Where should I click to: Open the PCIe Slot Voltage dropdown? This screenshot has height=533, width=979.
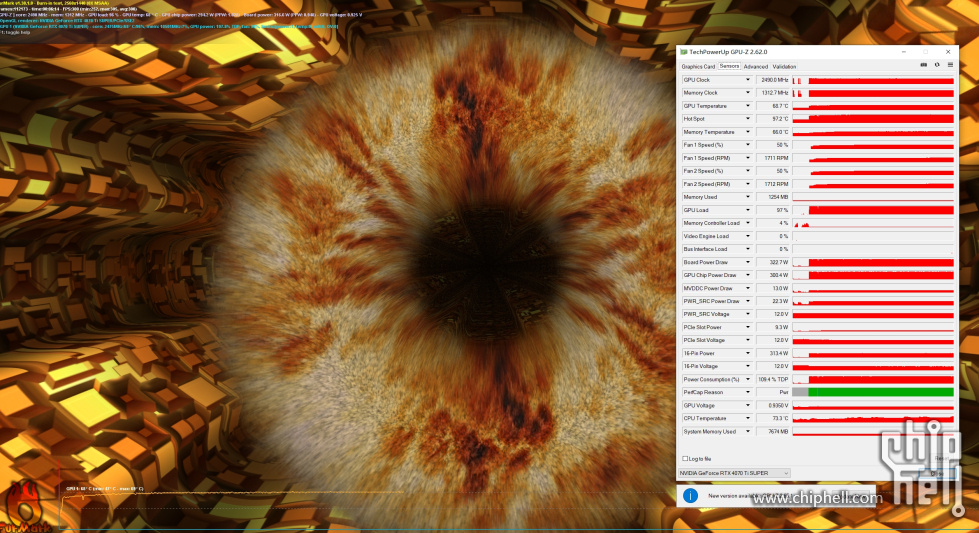click(x=747, y=340)
